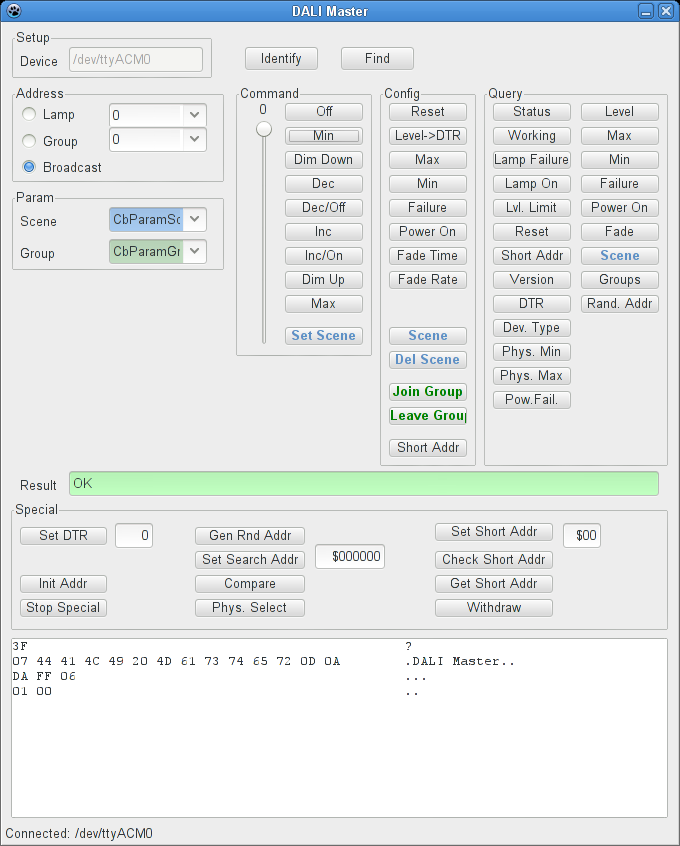
Task: Click the DTR value input field
Action: [x=134, y=535]
